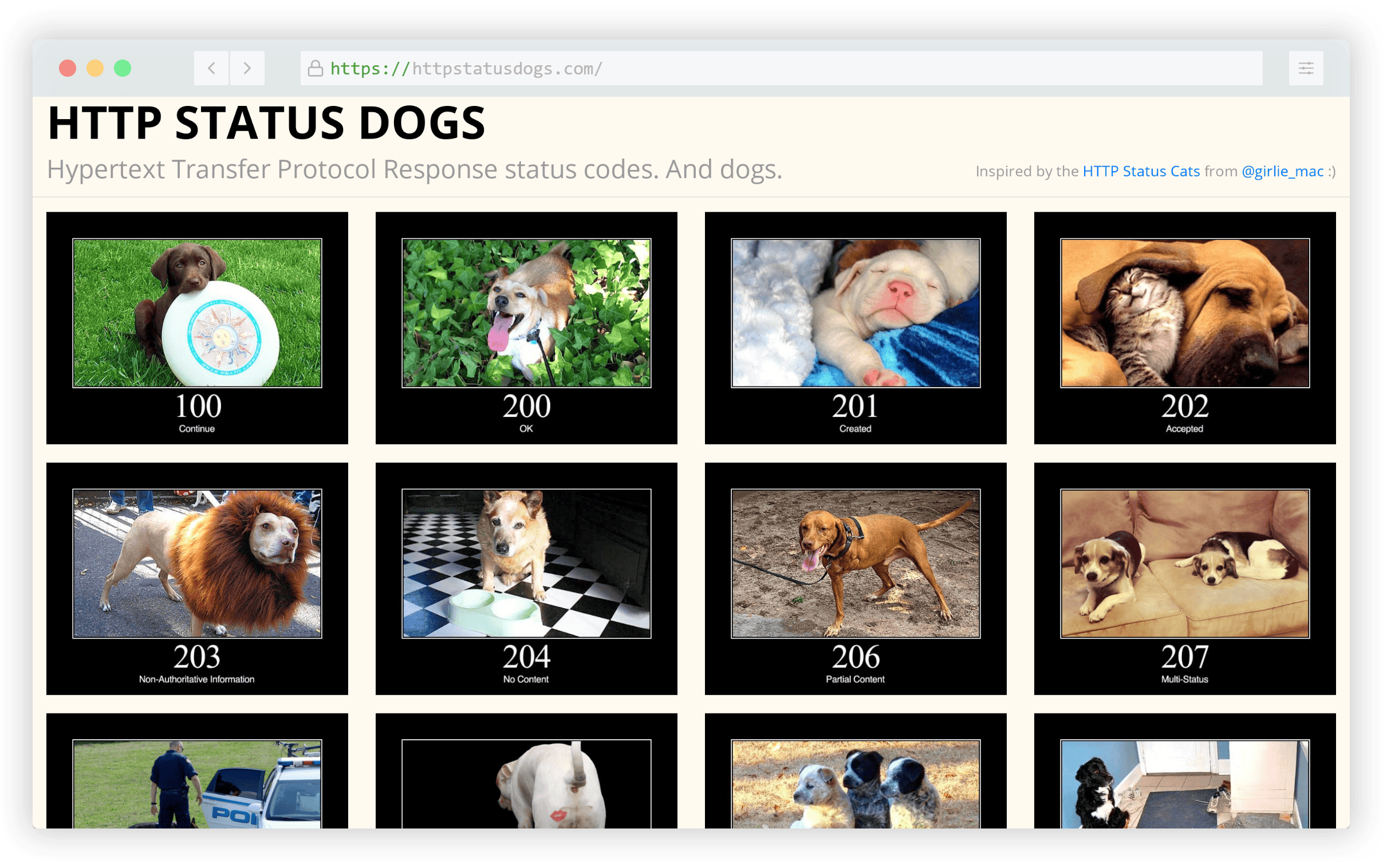Click the HTTP STATUS DOGS page heading

pyautogui.click(x=265, y=121)
